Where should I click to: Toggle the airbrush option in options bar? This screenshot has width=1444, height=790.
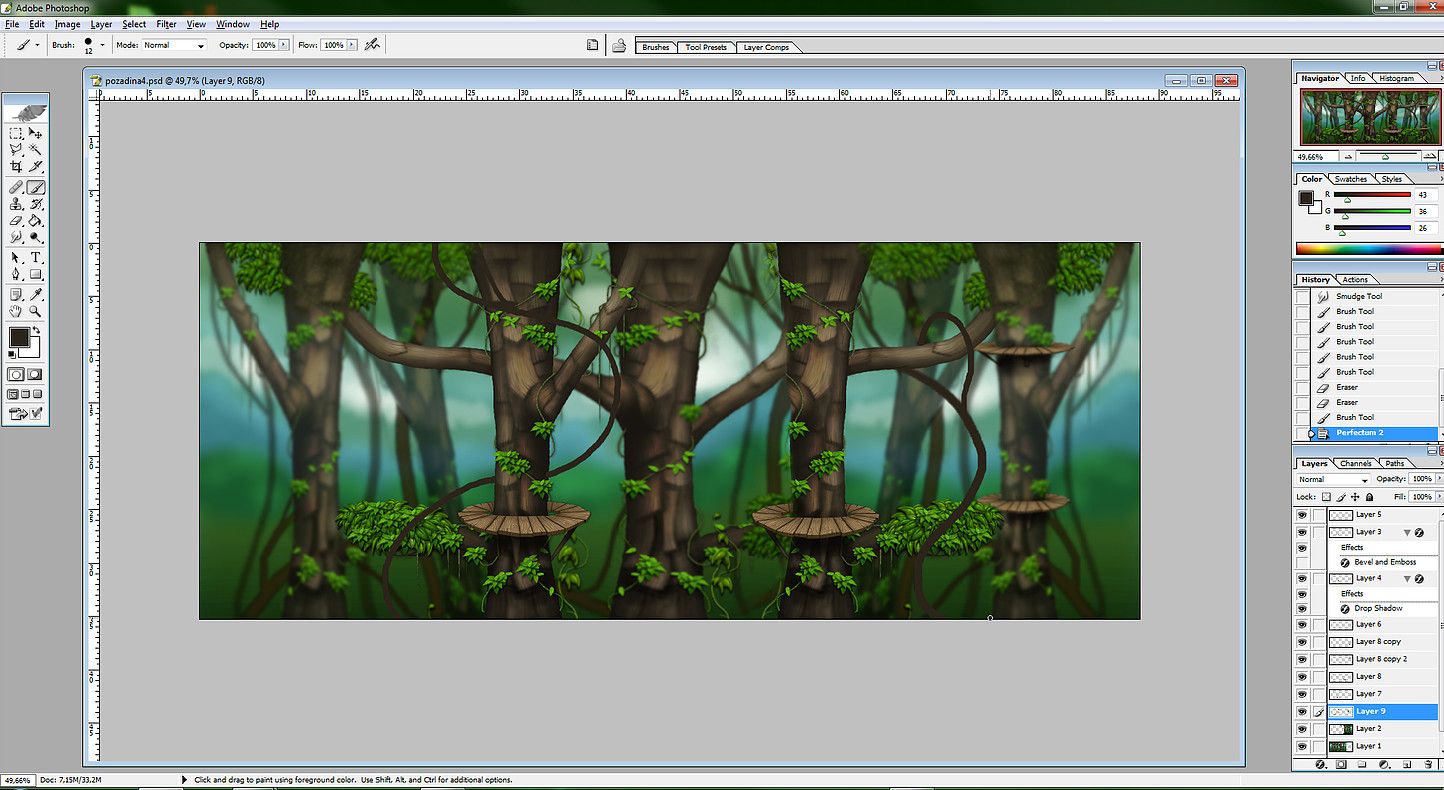[x=372, y=45]
